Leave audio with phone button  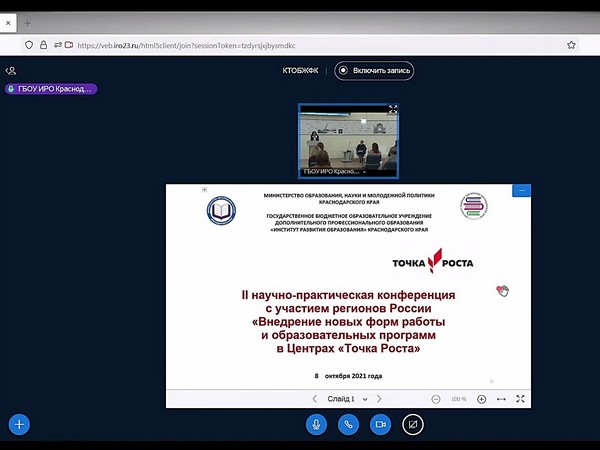pos(348,424)
